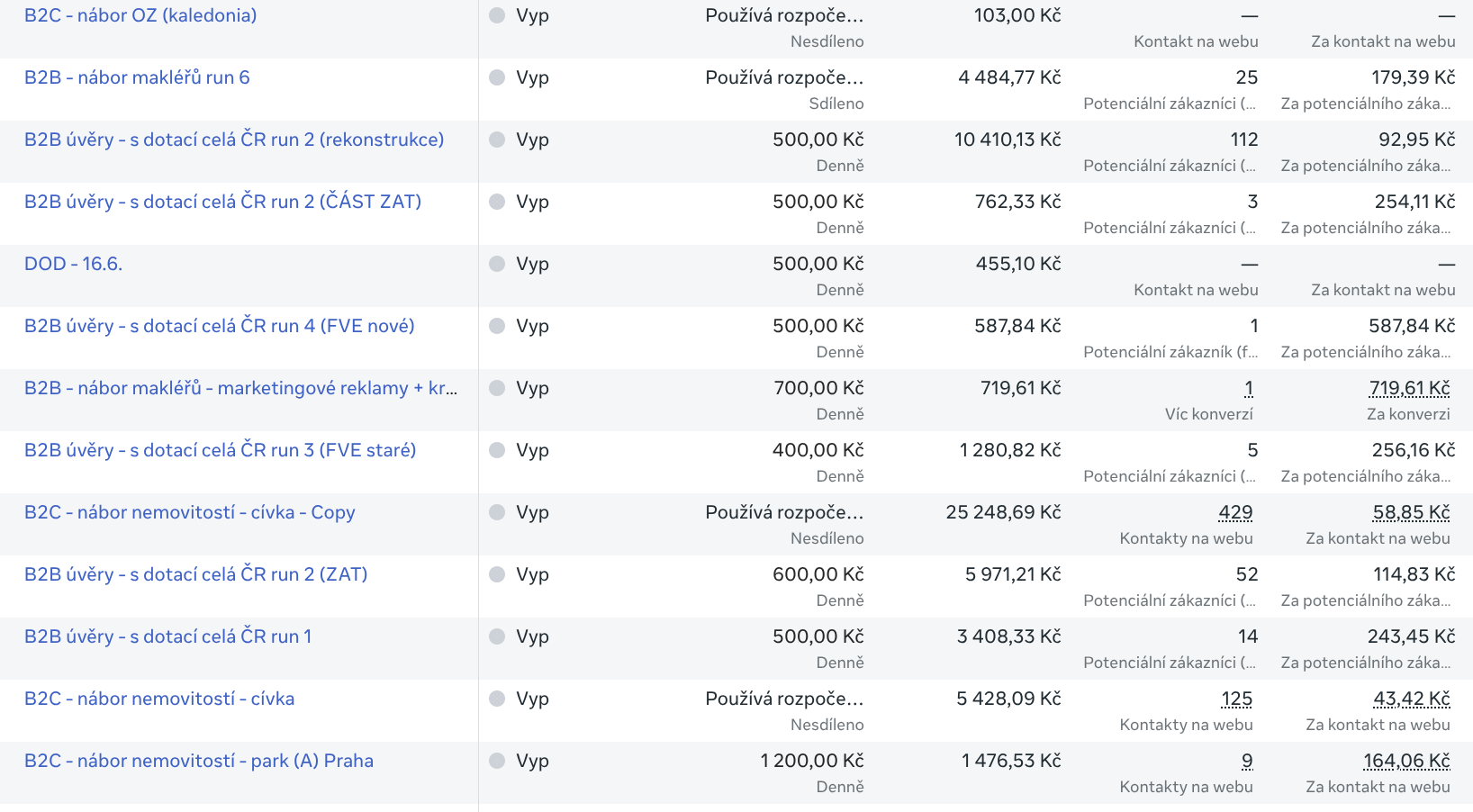The width and height of the screenshot is (1473, 812).
Task: Select the Sdíleno budget label of run 6
Action: click(x=836, y=104)
